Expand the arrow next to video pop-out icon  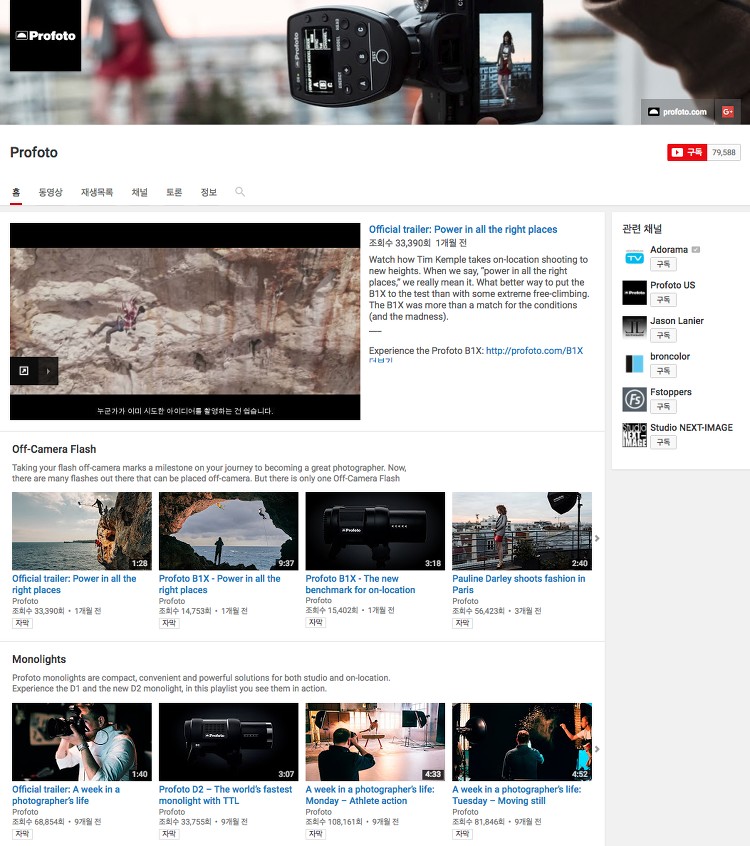[x=48, y=371]
